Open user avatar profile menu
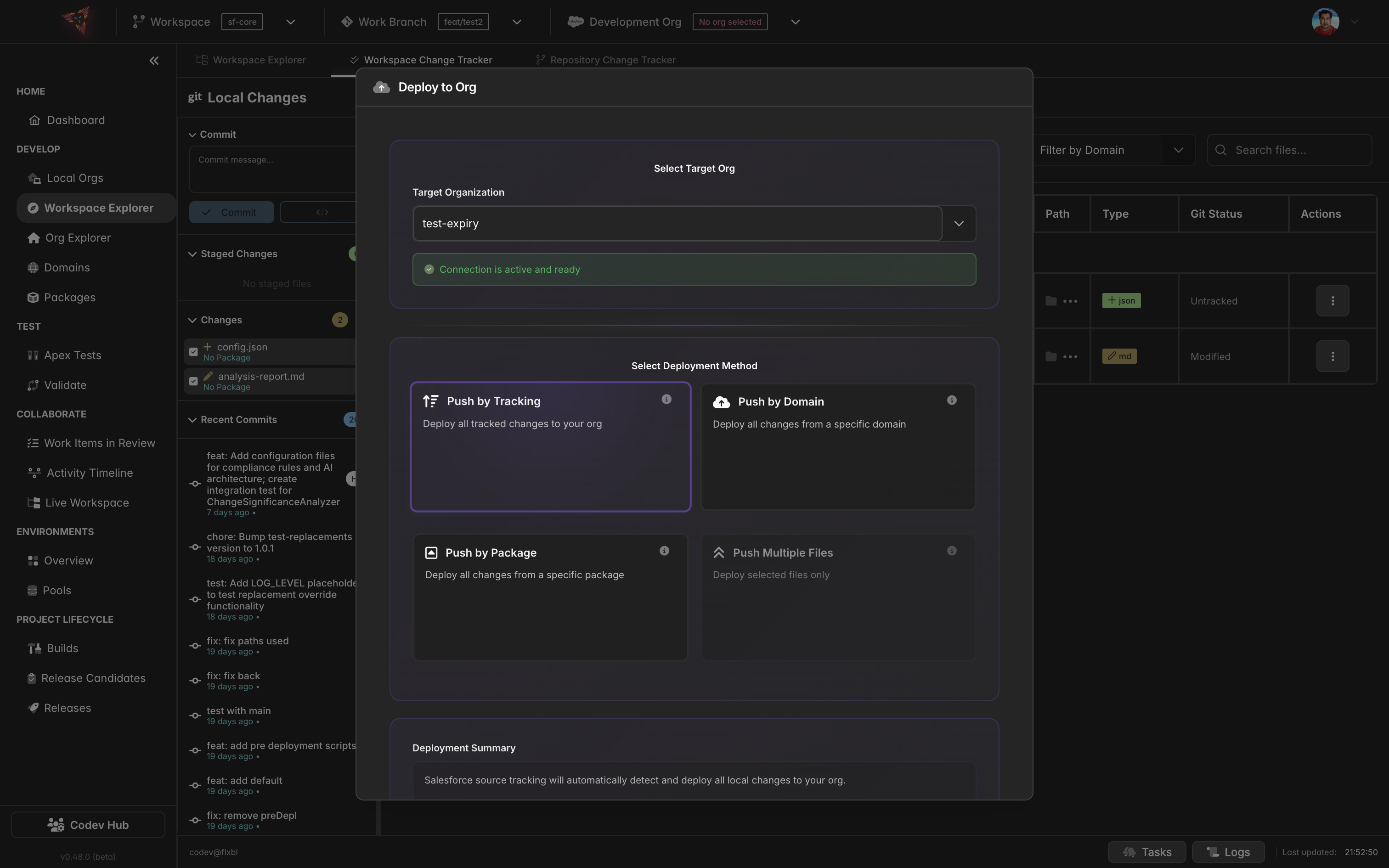This screenshot has width=1389, height=868. click(1325, 22)
